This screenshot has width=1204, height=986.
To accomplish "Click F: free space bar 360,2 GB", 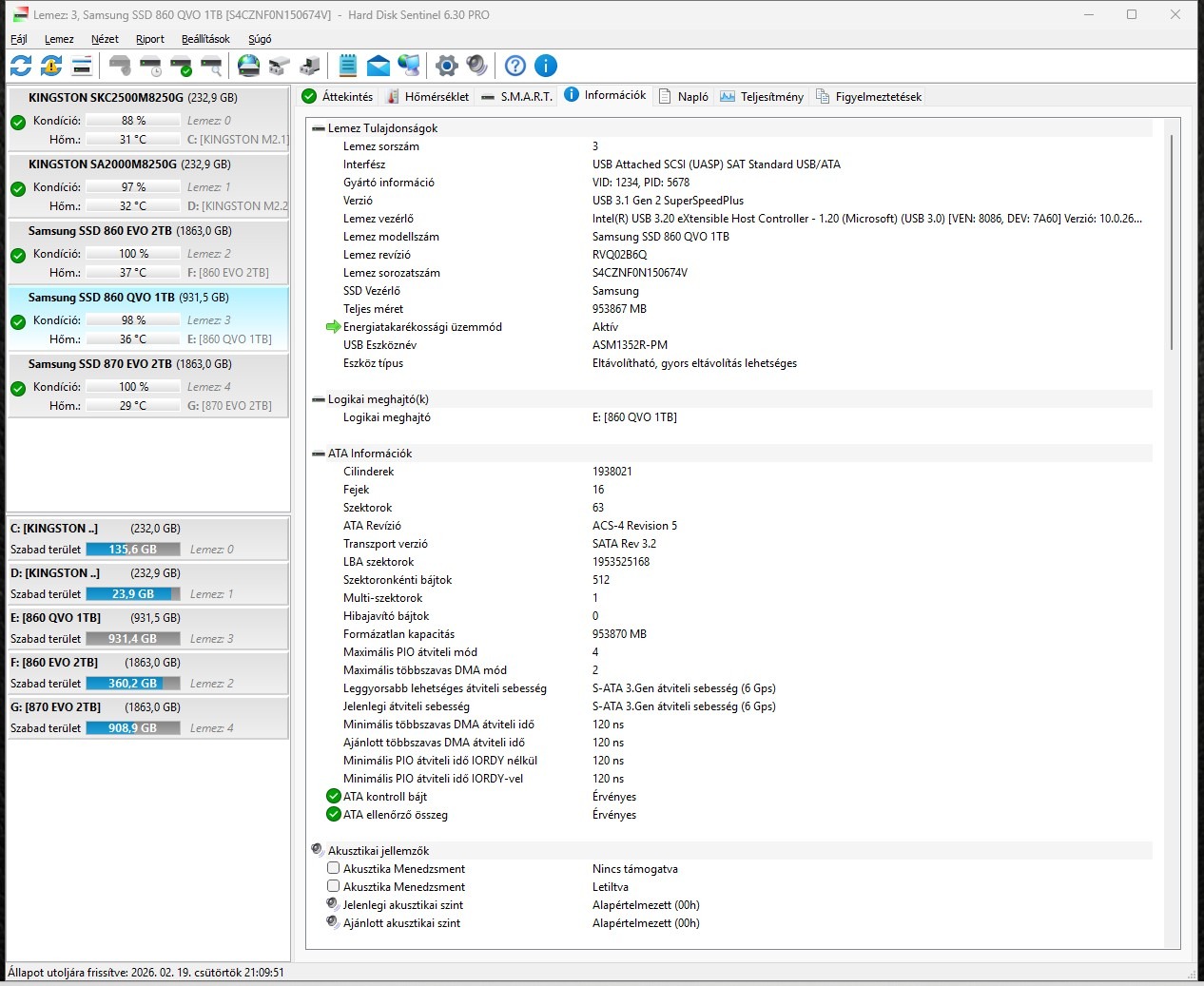I will 133,683.
